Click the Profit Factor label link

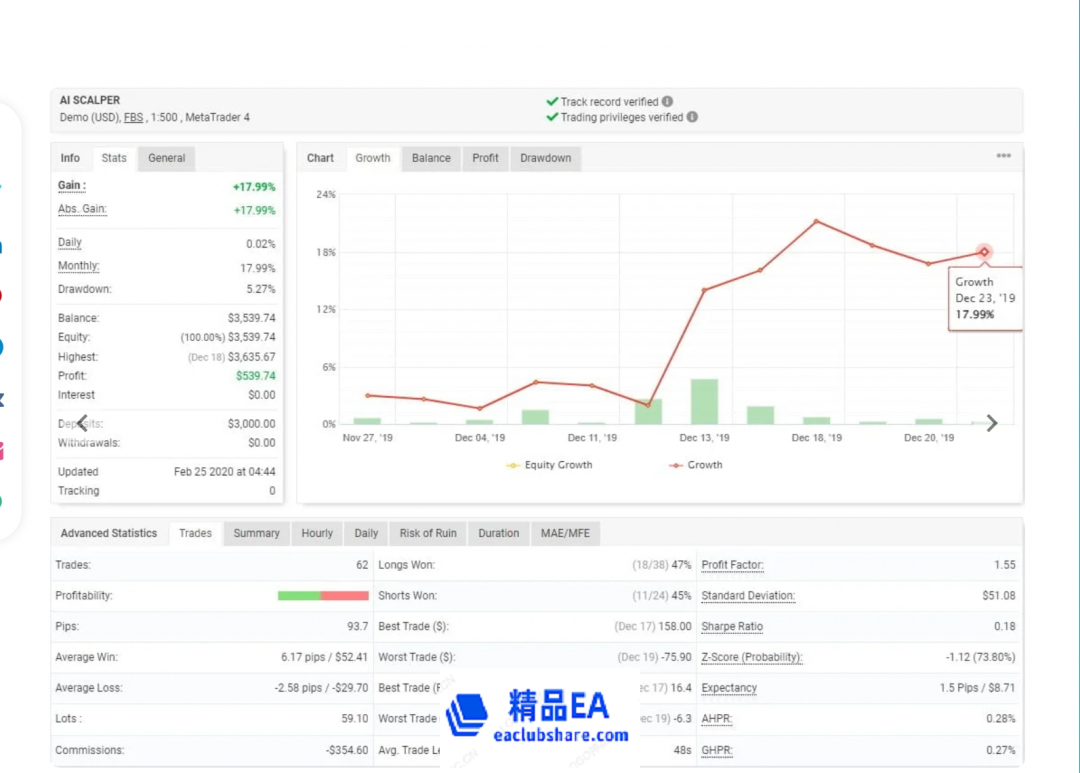coord(732,565)
